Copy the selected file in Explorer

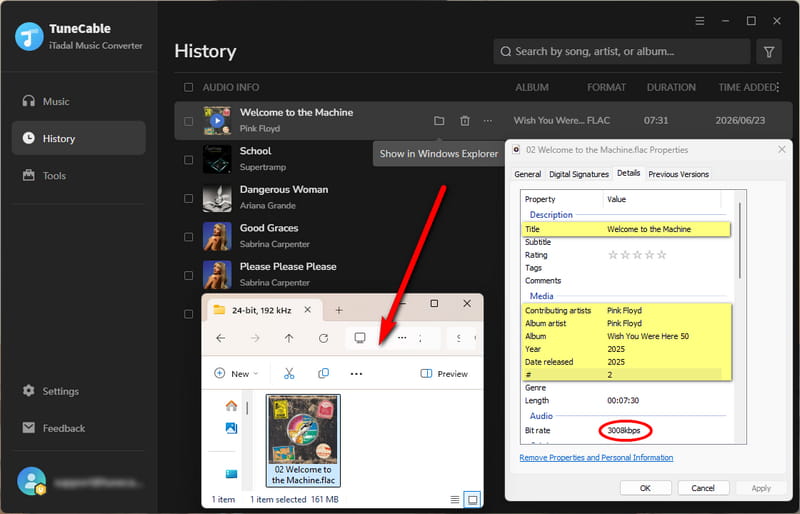coord(323,374)
